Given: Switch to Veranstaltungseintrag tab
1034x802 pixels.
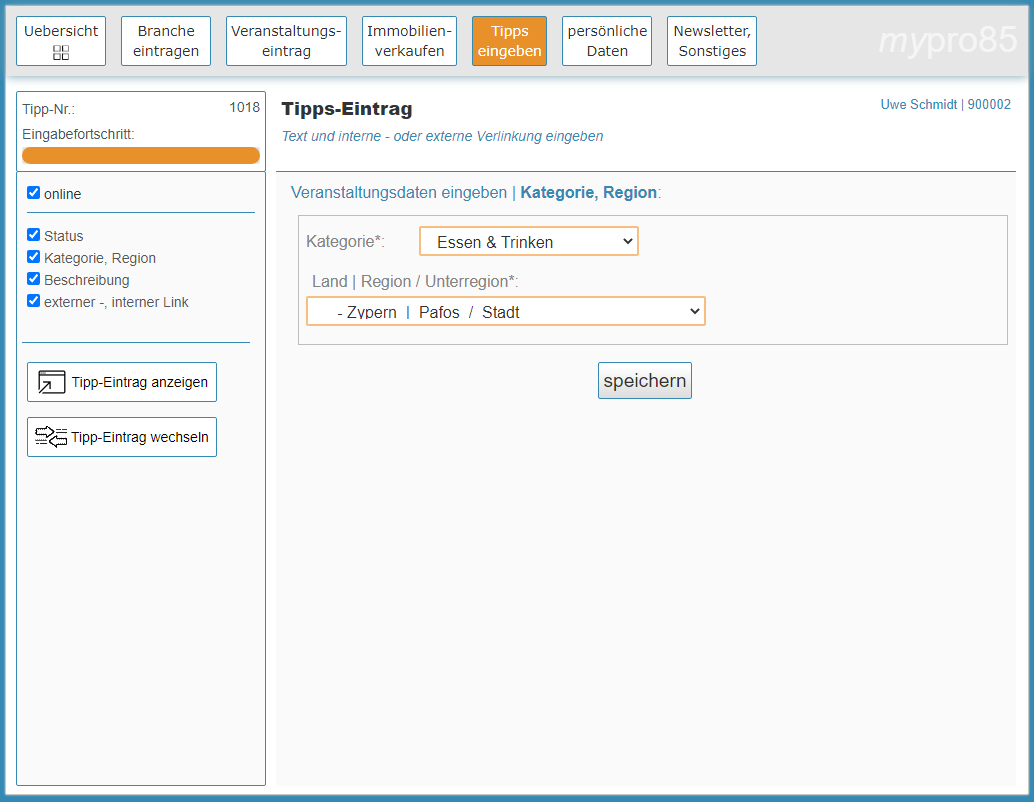Looking at the screenshot, I should click(286, 41).
